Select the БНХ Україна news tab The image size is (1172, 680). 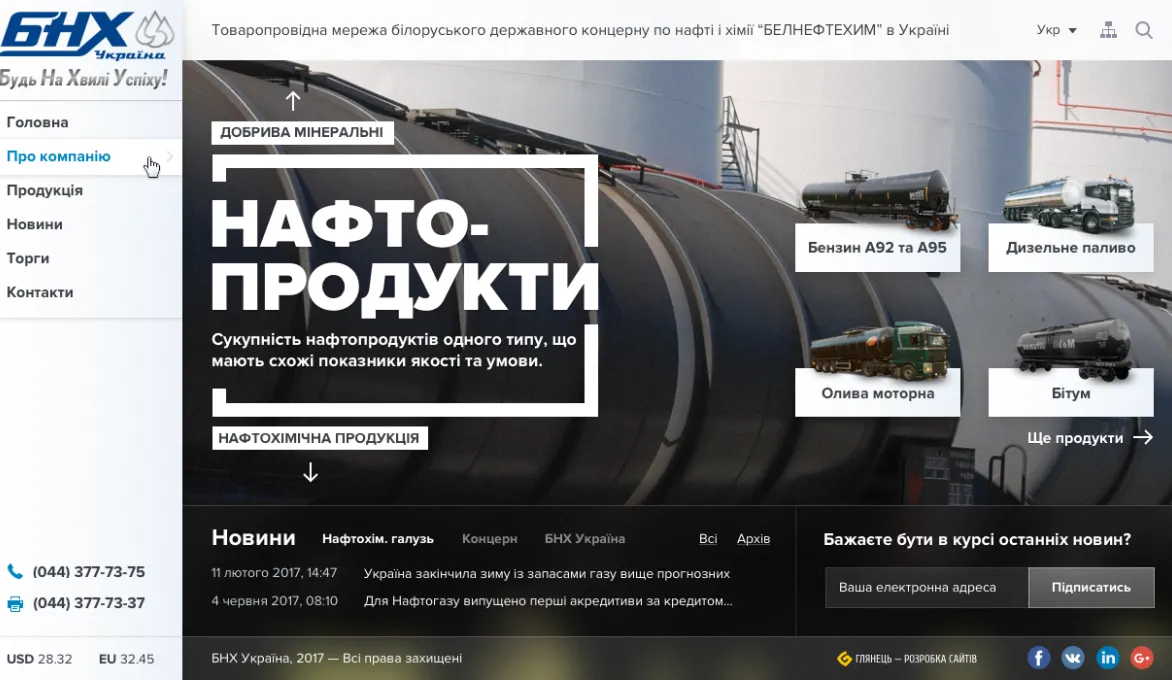tap(585, 539)
